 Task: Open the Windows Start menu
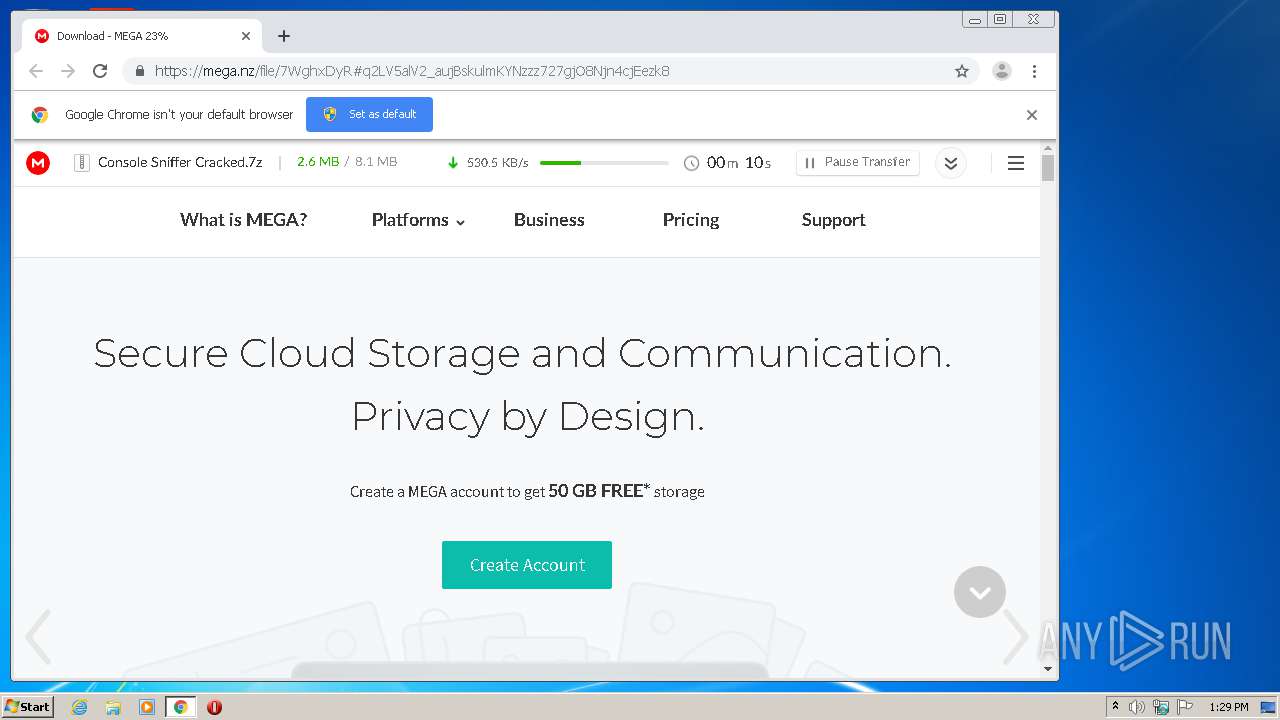(28, 706)
